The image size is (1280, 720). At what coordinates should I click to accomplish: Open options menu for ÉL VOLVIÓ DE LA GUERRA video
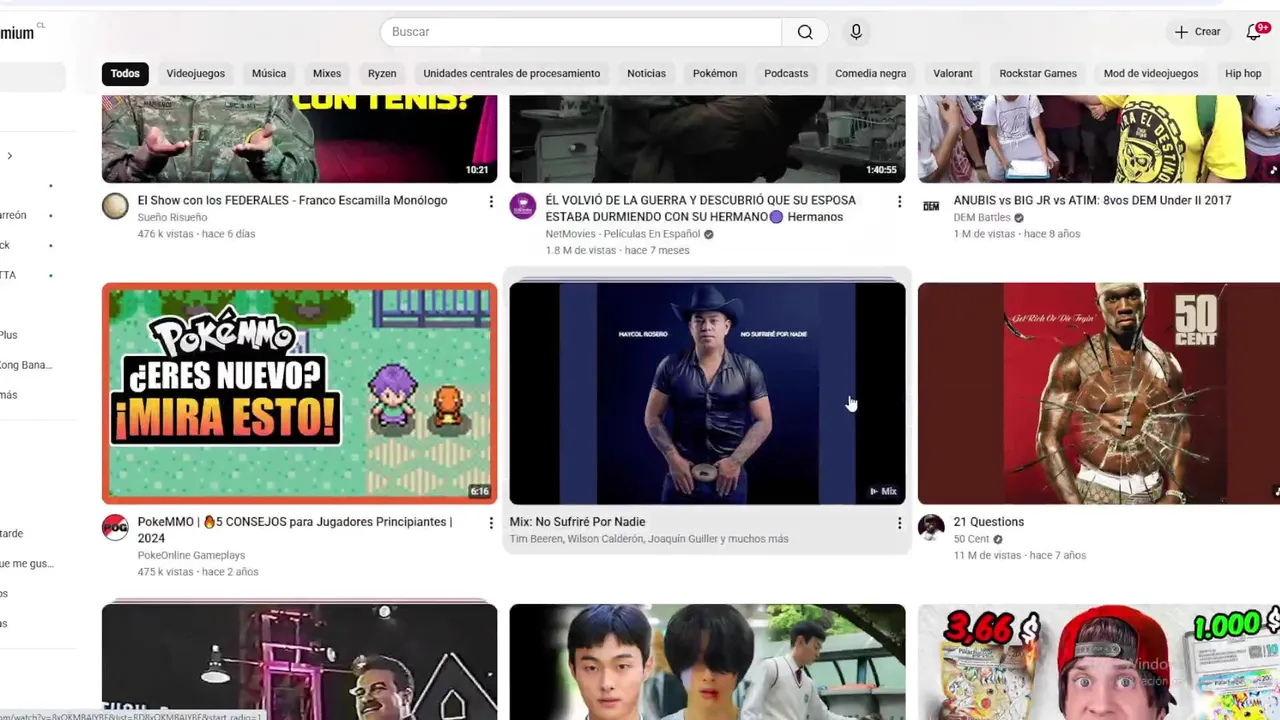(898, 202)
